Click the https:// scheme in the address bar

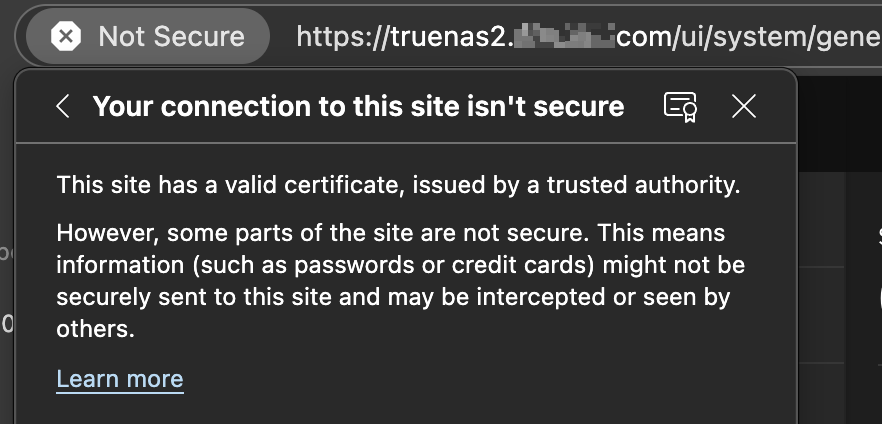coord(343,37)
